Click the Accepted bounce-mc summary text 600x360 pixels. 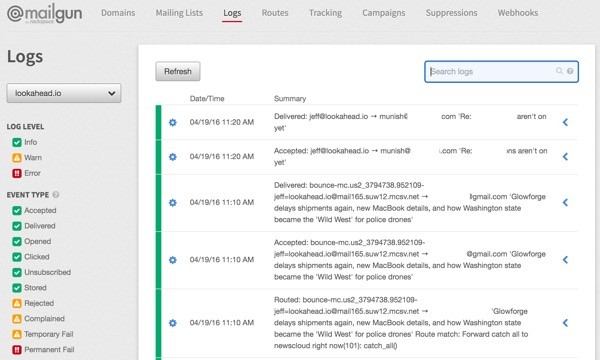click(x=409, y=260)
